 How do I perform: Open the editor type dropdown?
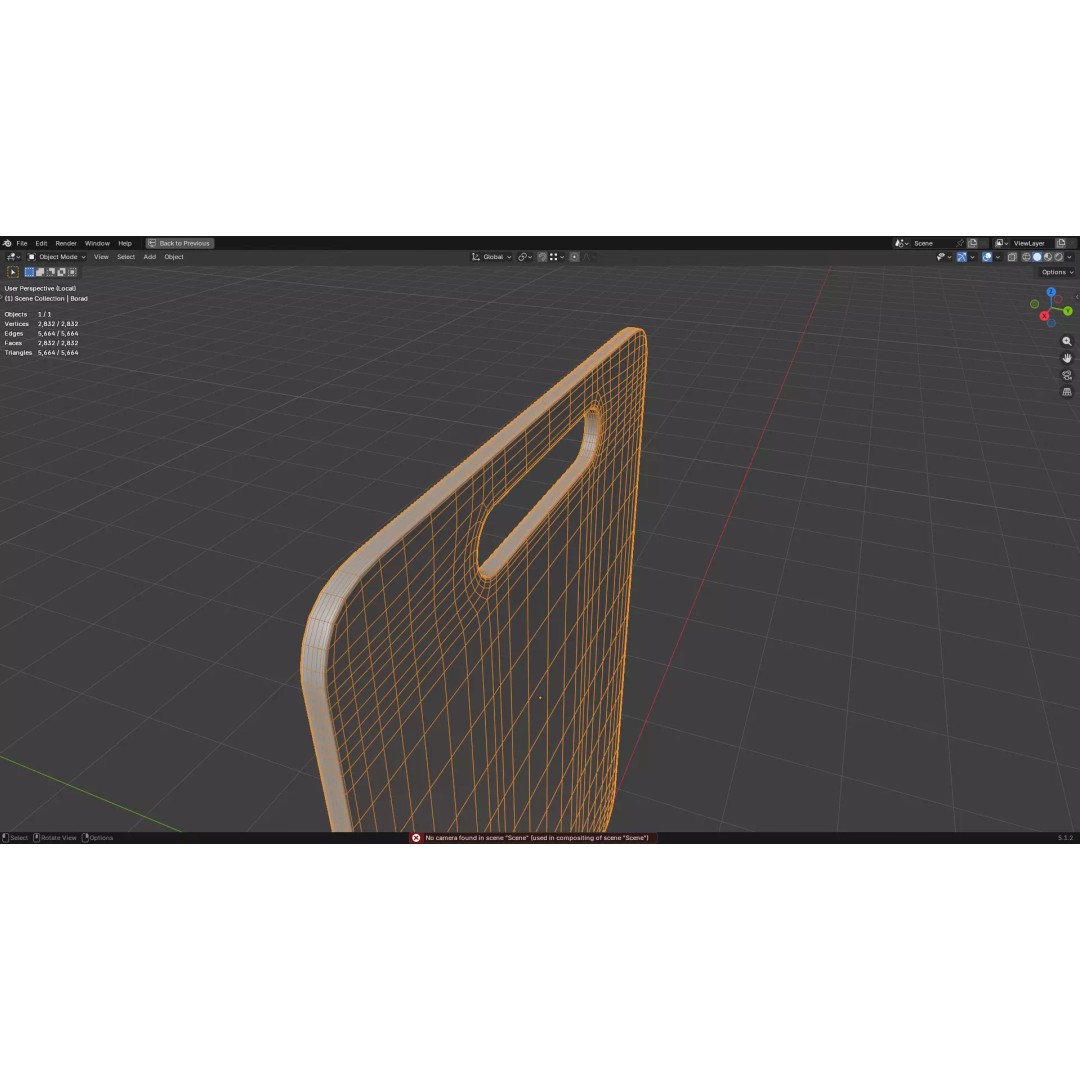click(x=13, y=257)
